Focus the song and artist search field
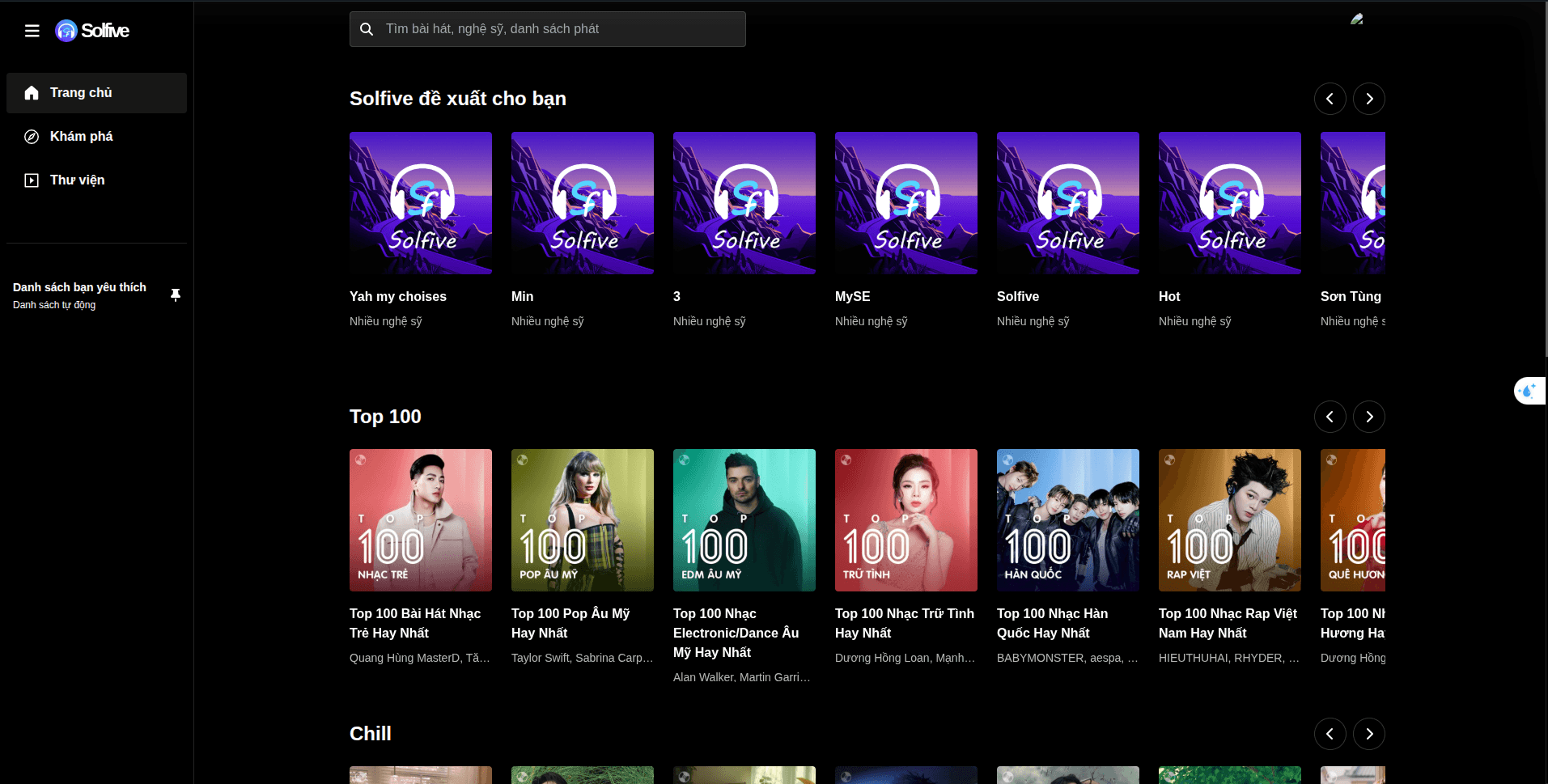 pos(548,29)
